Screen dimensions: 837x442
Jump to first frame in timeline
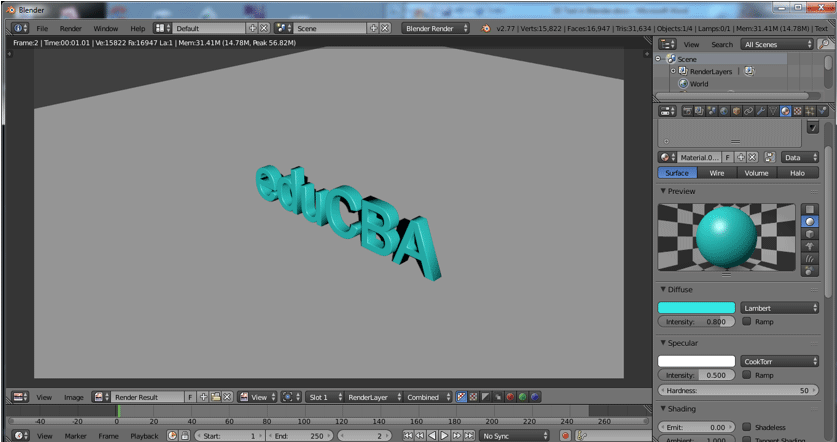point(408,436)
